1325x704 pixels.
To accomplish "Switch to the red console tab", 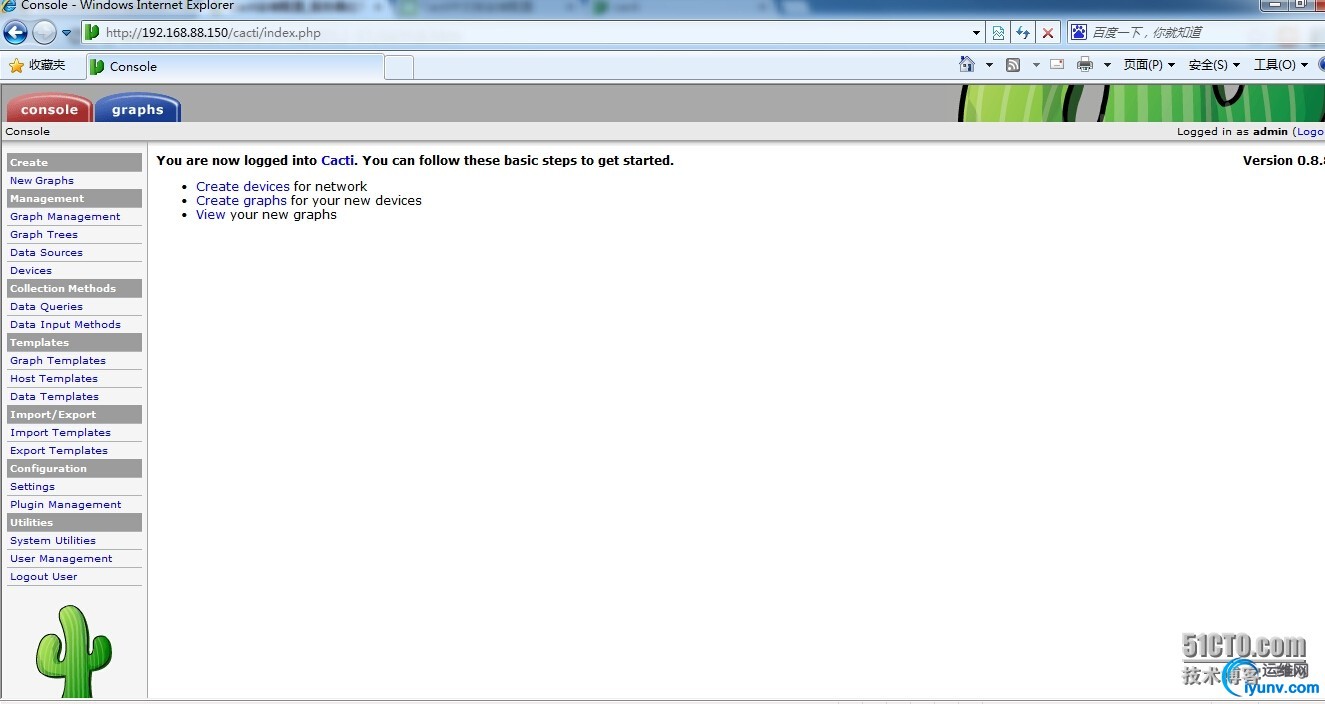I will (49, 108).
